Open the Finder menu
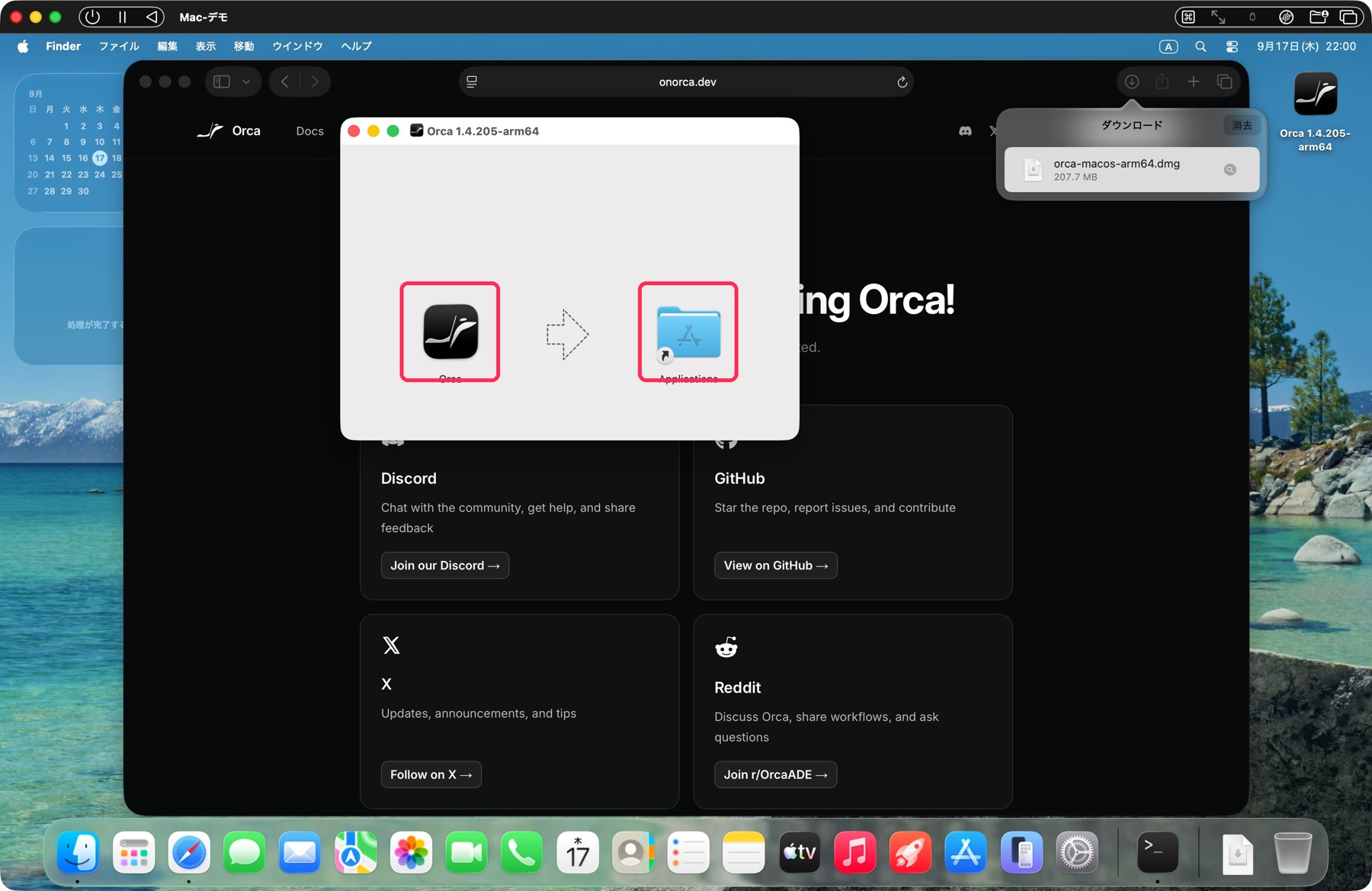Screen dimensions: 1372x891 [x=63, y=46]
